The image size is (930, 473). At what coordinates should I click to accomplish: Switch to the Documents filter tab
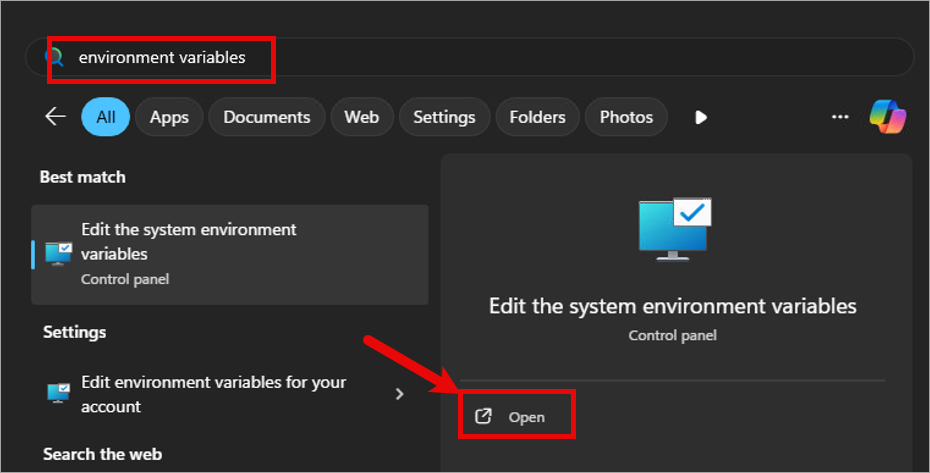click(267, 117)
